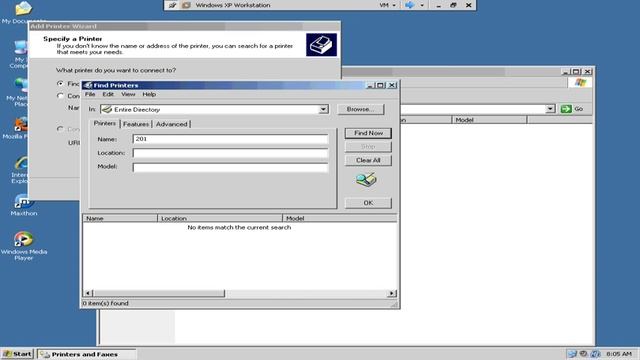
Task: Click the Model input field
Action: coord(230,167)
